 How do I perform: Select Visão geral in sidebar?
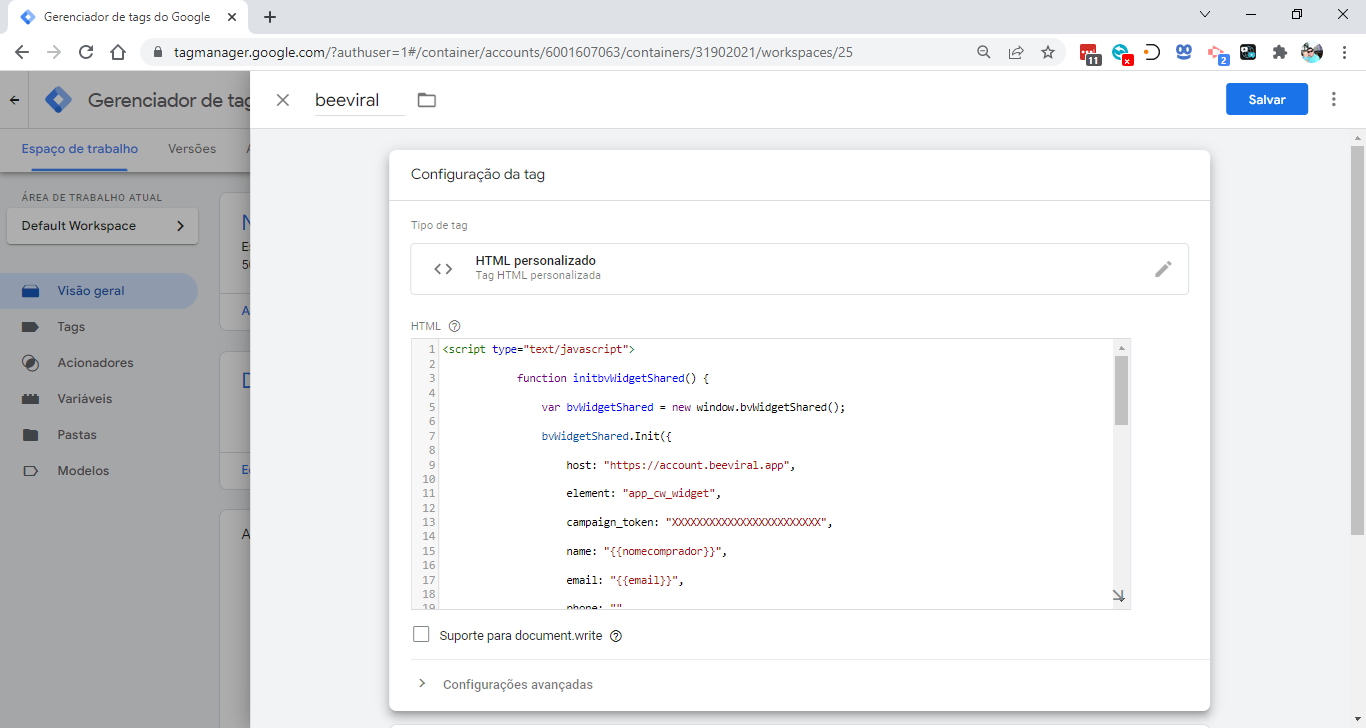99,291
